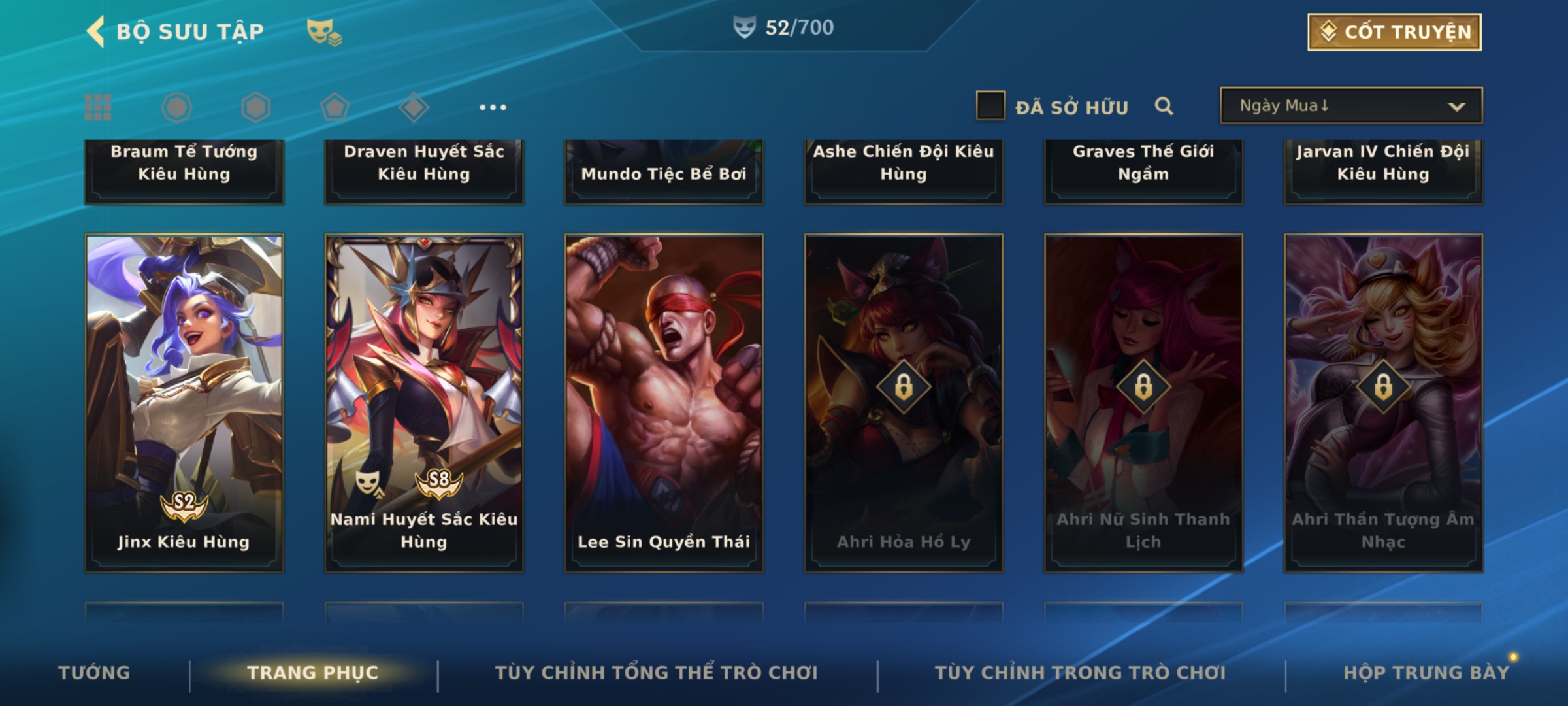Click the chevron arrow of the sort dropdown
The width and height of the screenshot is (1568, 706).
click(1456, 107)
